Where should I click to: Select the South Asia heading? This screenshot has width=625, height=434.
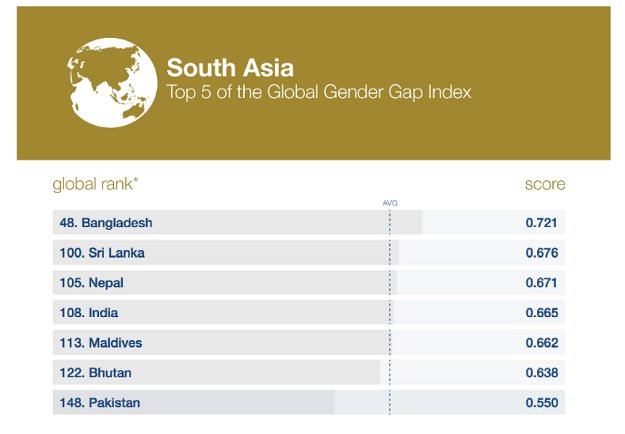[230, 68]
